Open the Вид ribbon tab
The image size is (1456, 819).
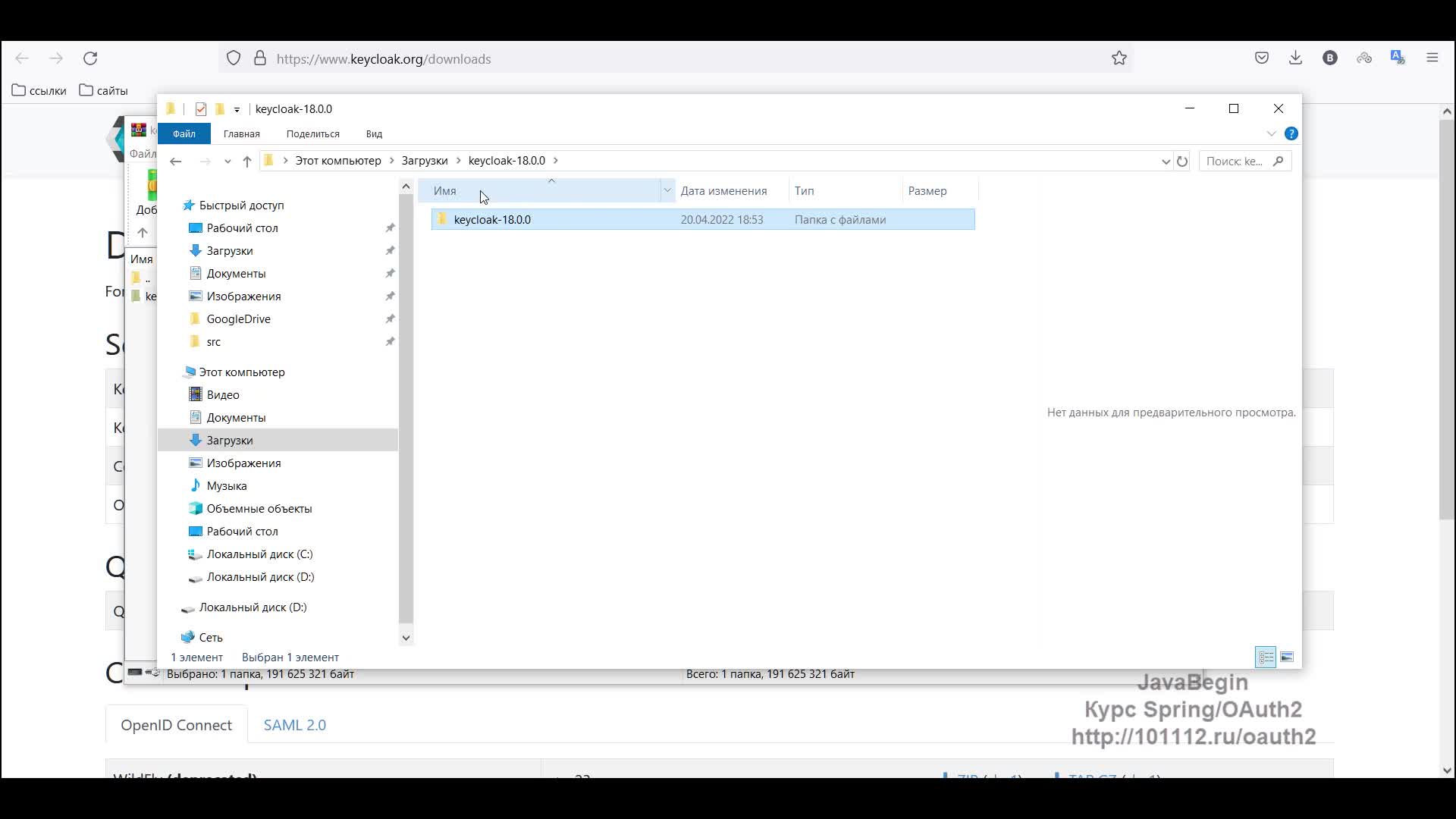(x=374, y=133)
